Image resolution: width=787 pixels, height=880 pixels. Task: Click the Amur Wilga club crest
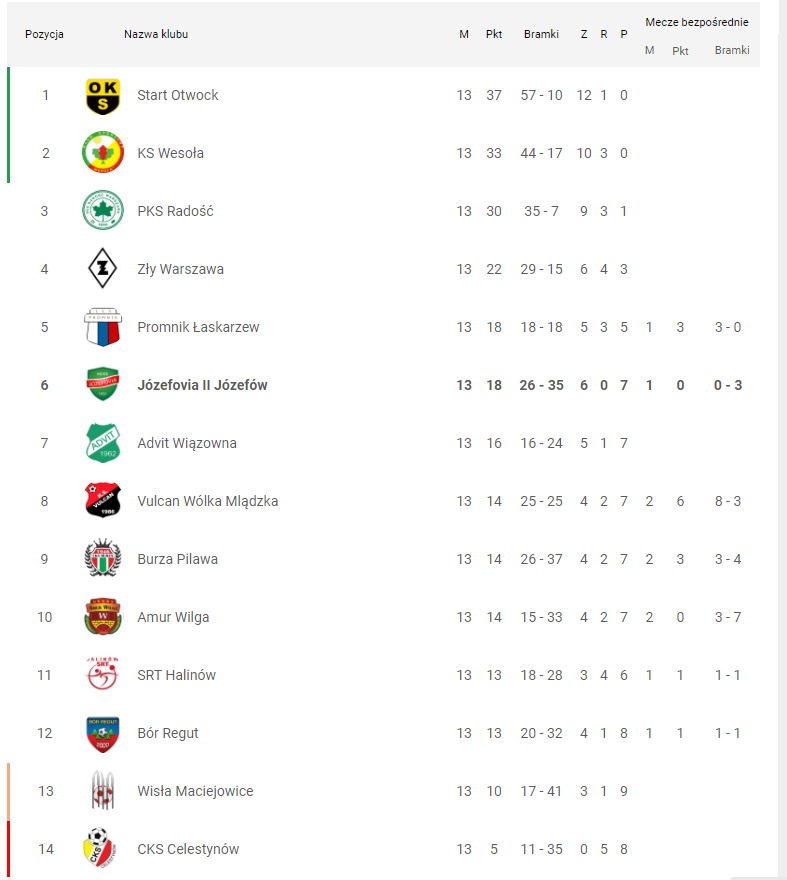102,618
